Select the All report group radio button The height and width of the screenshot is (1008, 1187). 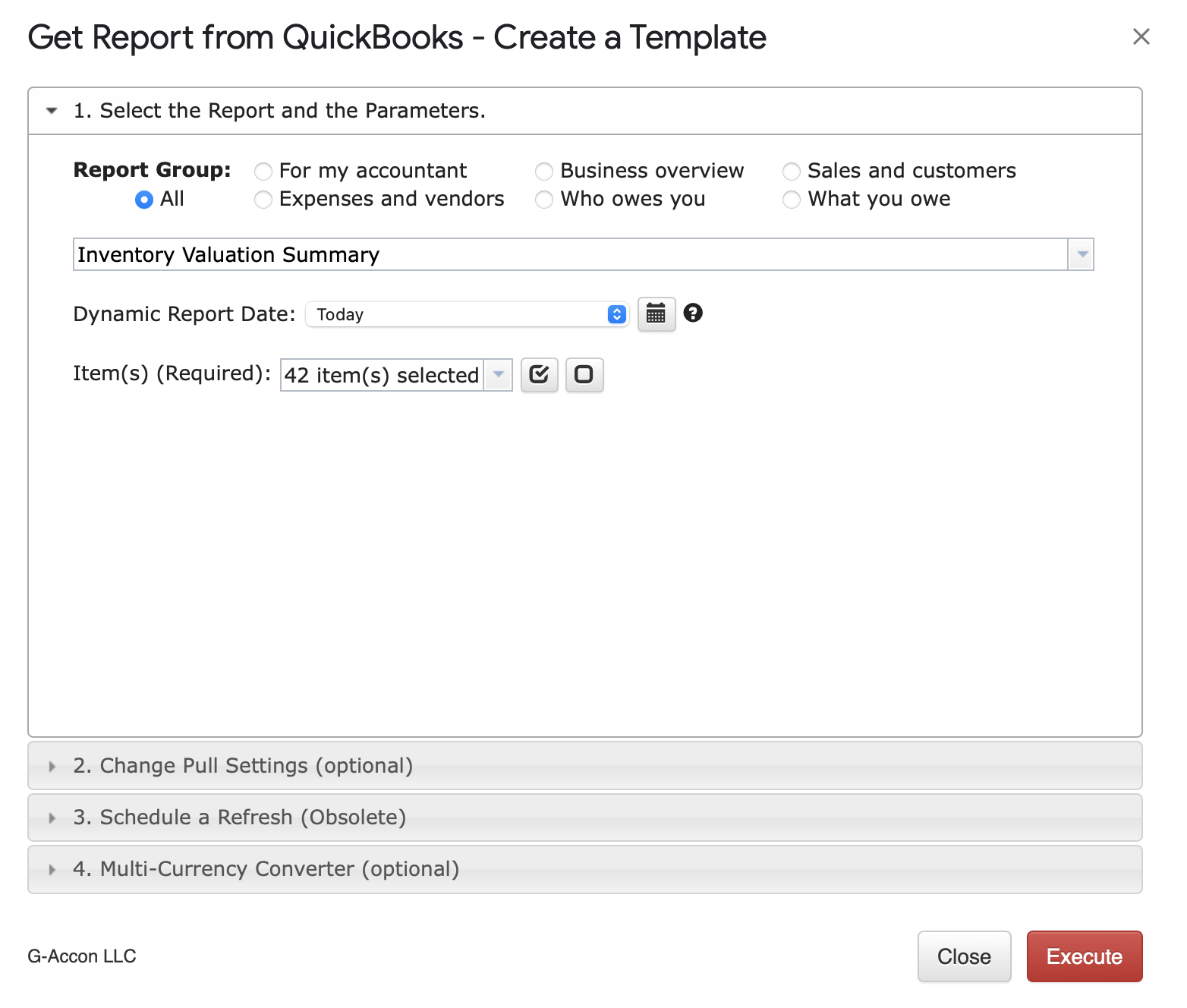143,200
